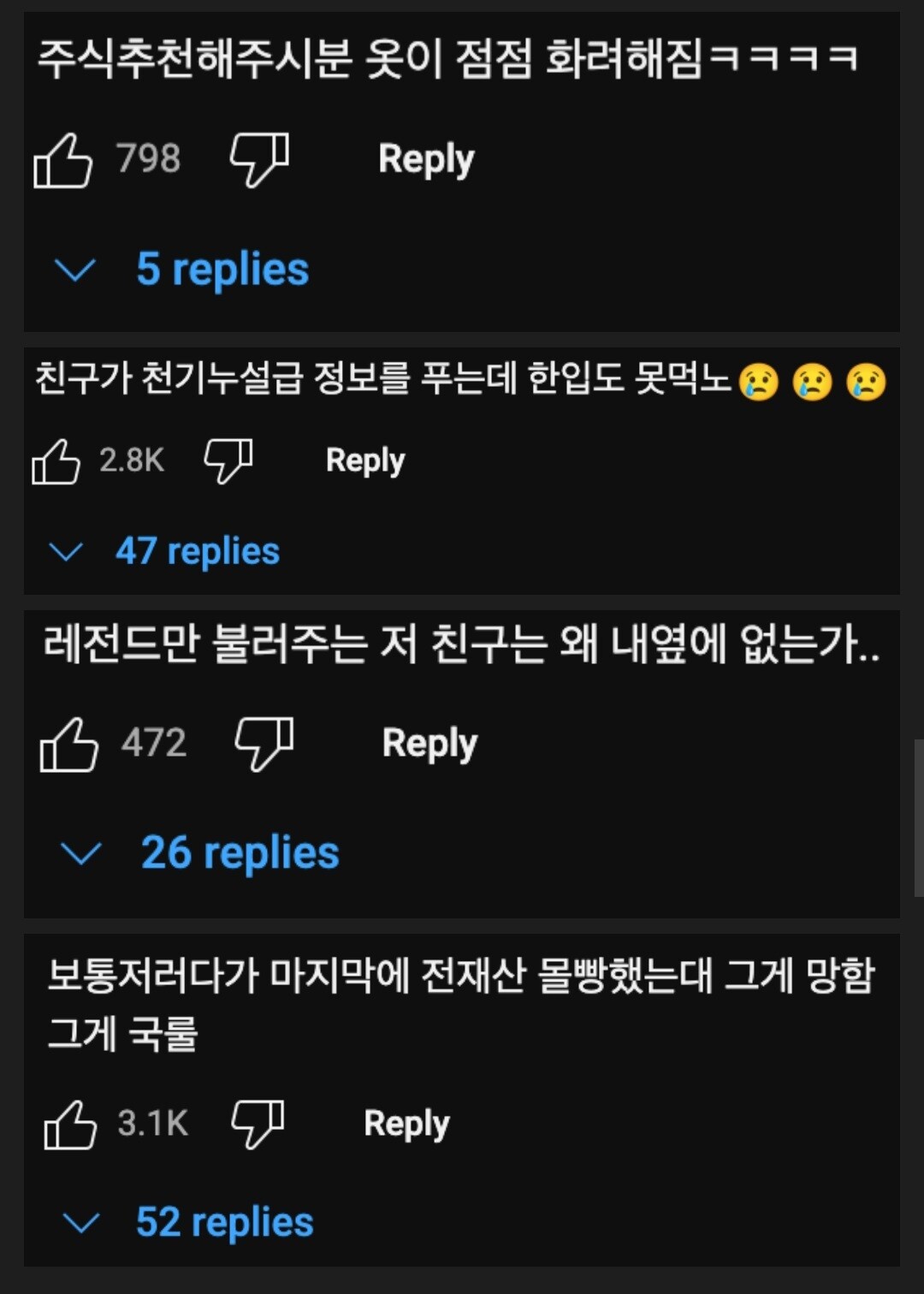Like the comment with 798 likes
924x1294 pixels.
click(x=62, y=160)
